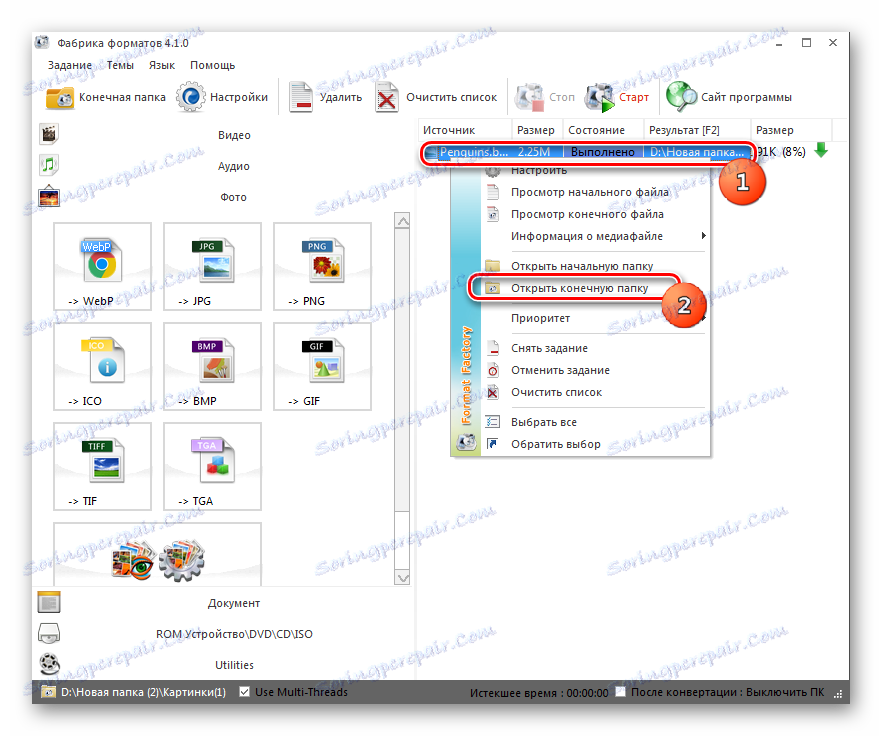The image size is (882, 736).
Task: Click format list scrollbar up arrow
Action: (403, 221)
